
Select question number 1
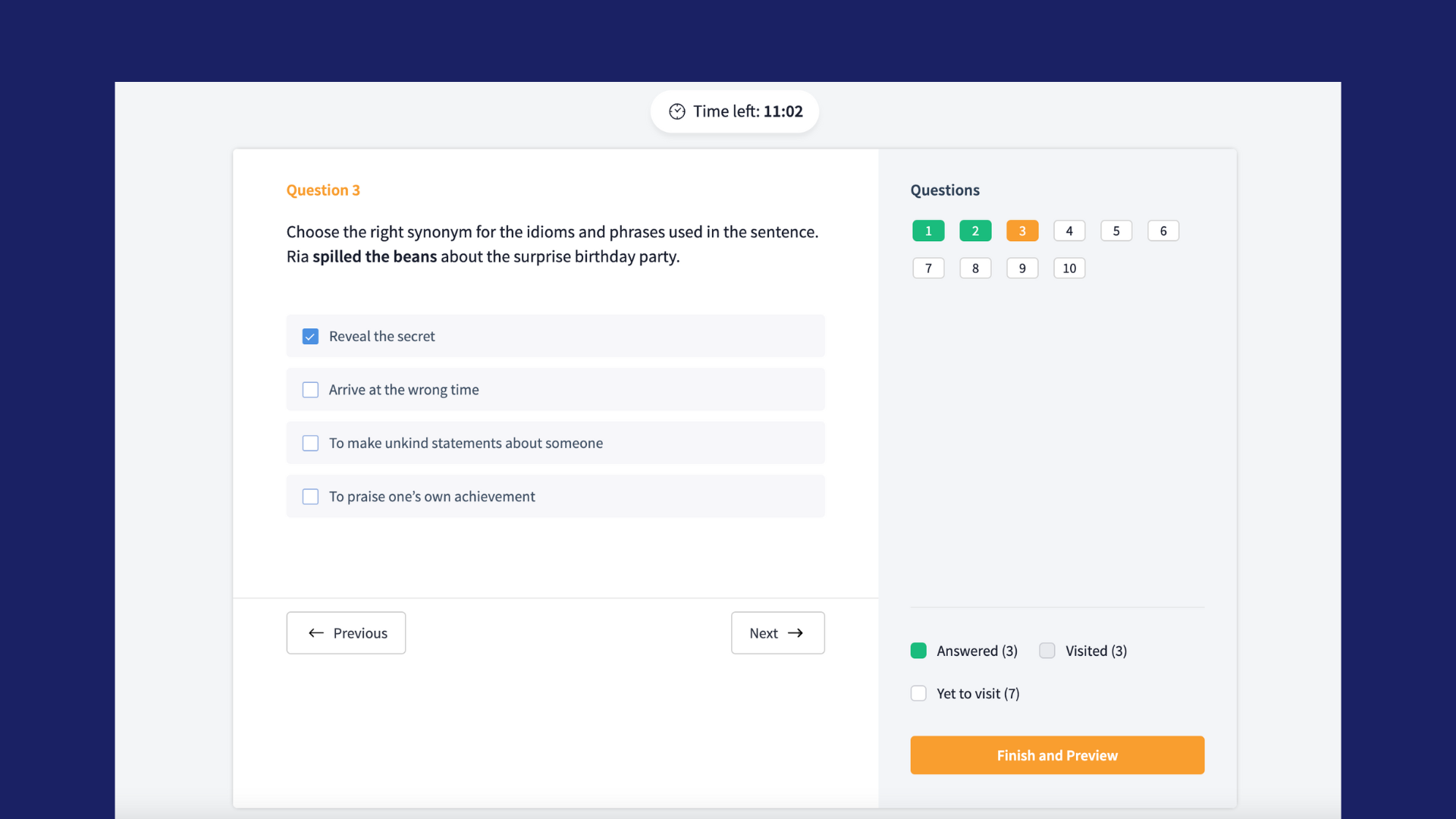click(928, 231)
